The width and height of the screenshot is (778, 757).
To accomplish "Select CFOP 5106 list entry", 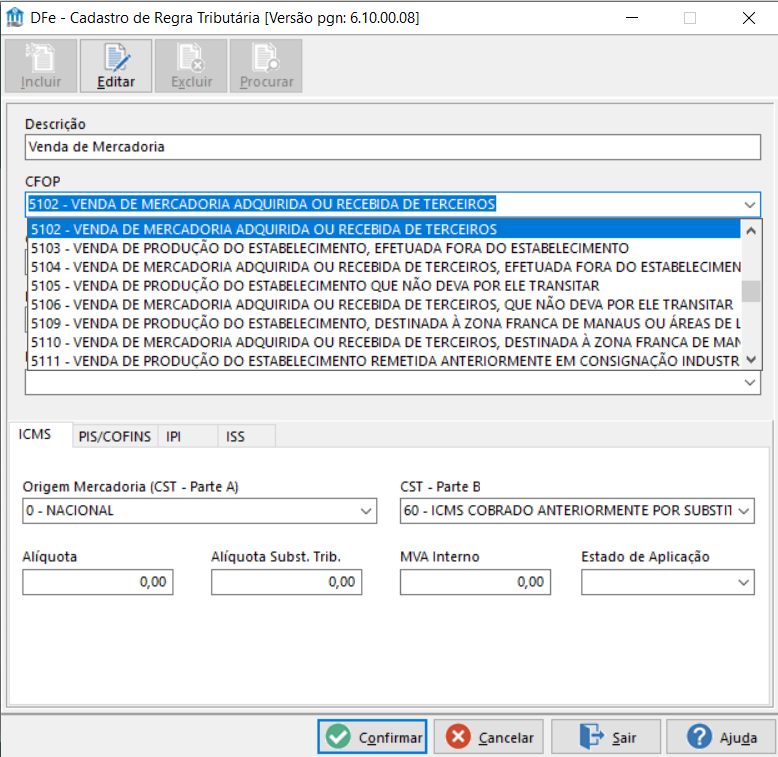I will 384,305.
